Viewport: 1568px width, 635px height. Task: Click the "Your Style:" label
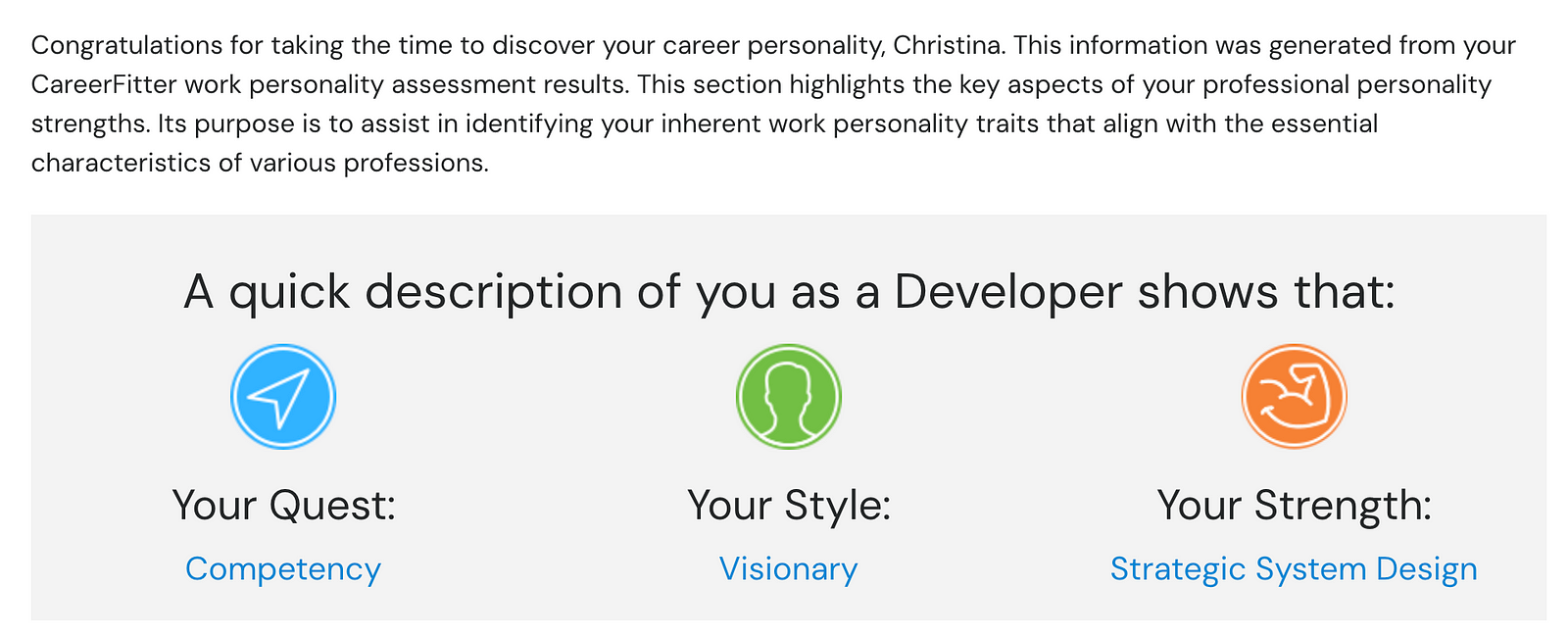coord(789,506)
